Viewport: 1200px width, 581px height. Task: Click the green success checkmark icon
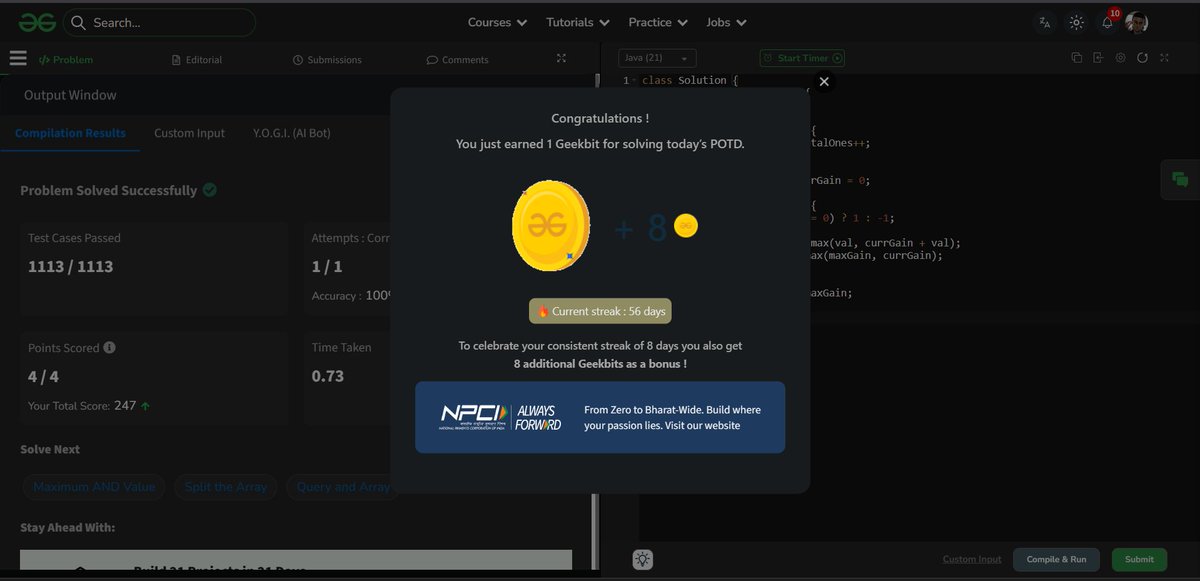[210, 189]
